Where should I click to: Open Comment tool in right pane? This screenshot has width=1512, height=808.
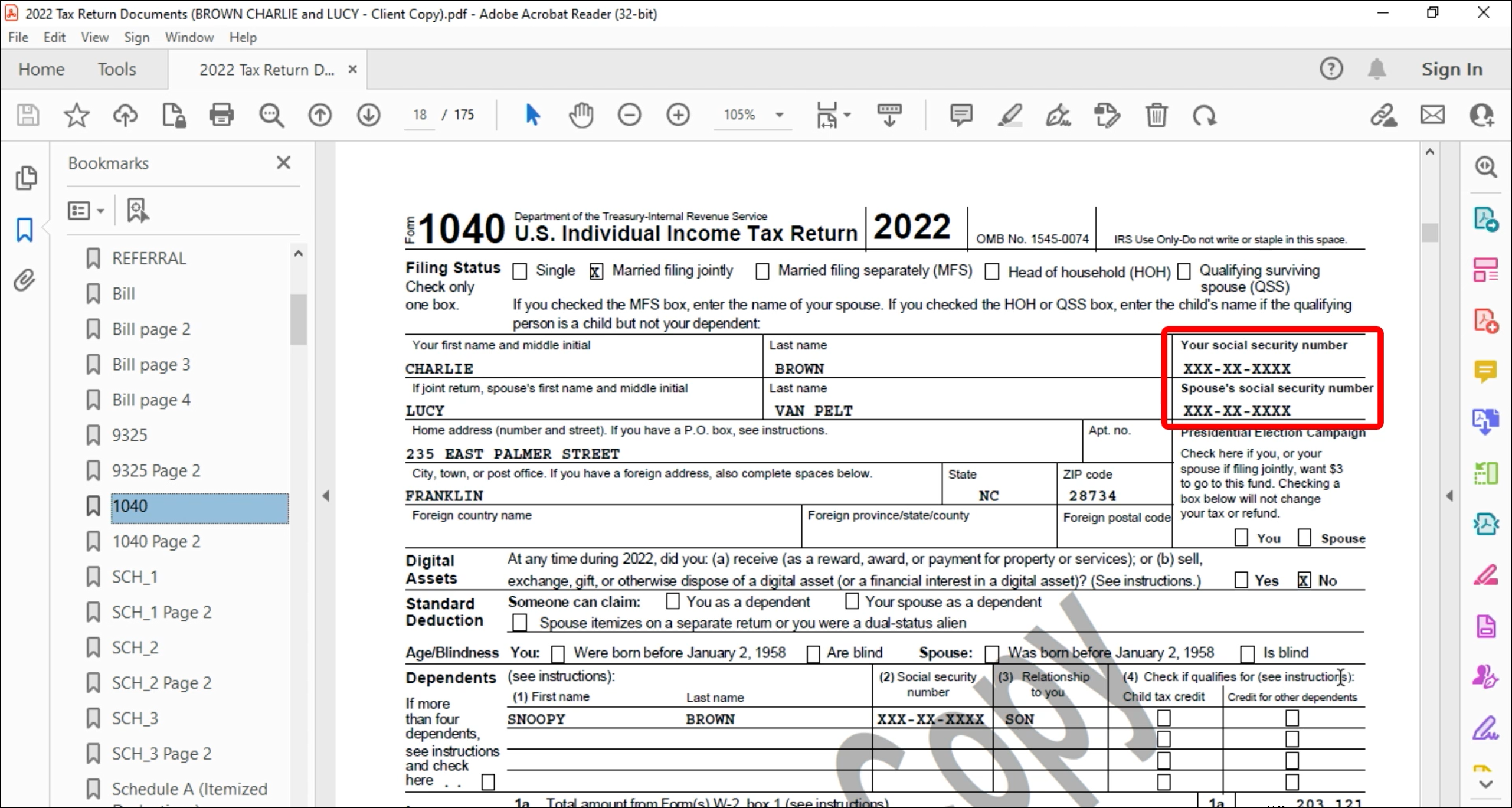(1485, 371)
